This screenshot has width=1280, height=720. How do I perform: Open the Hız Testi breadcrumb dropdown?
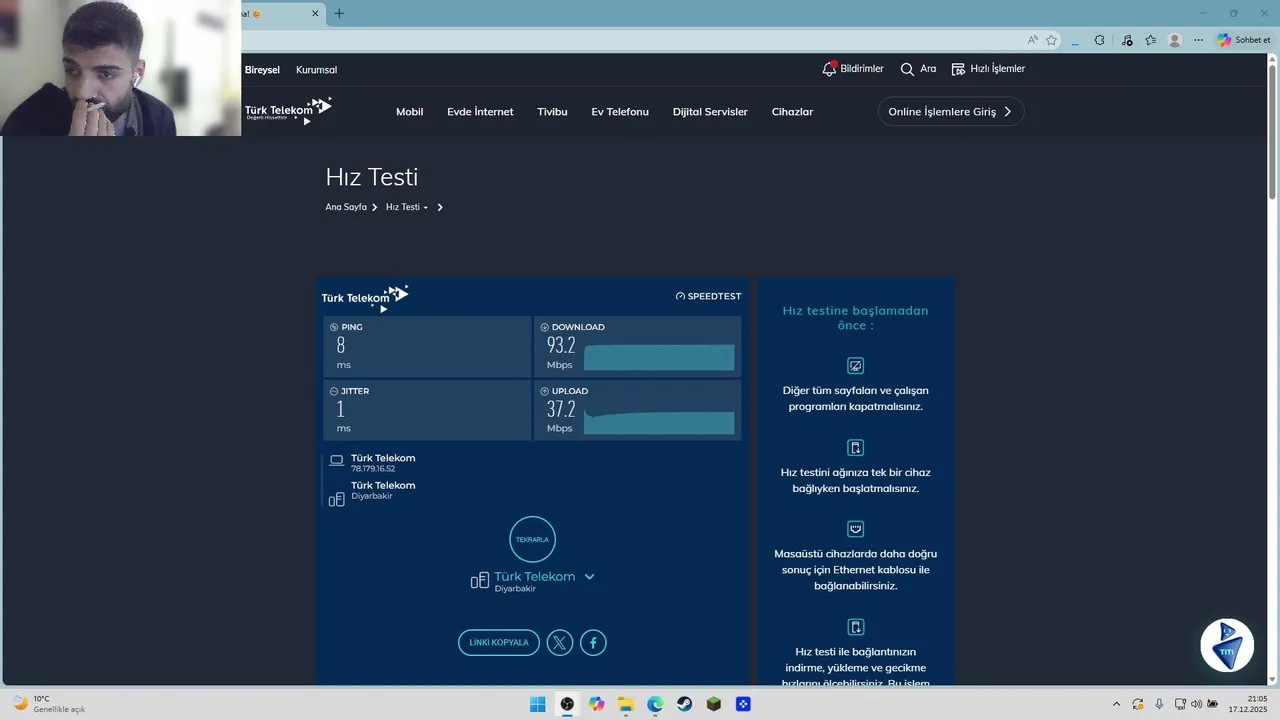(407, 207)
